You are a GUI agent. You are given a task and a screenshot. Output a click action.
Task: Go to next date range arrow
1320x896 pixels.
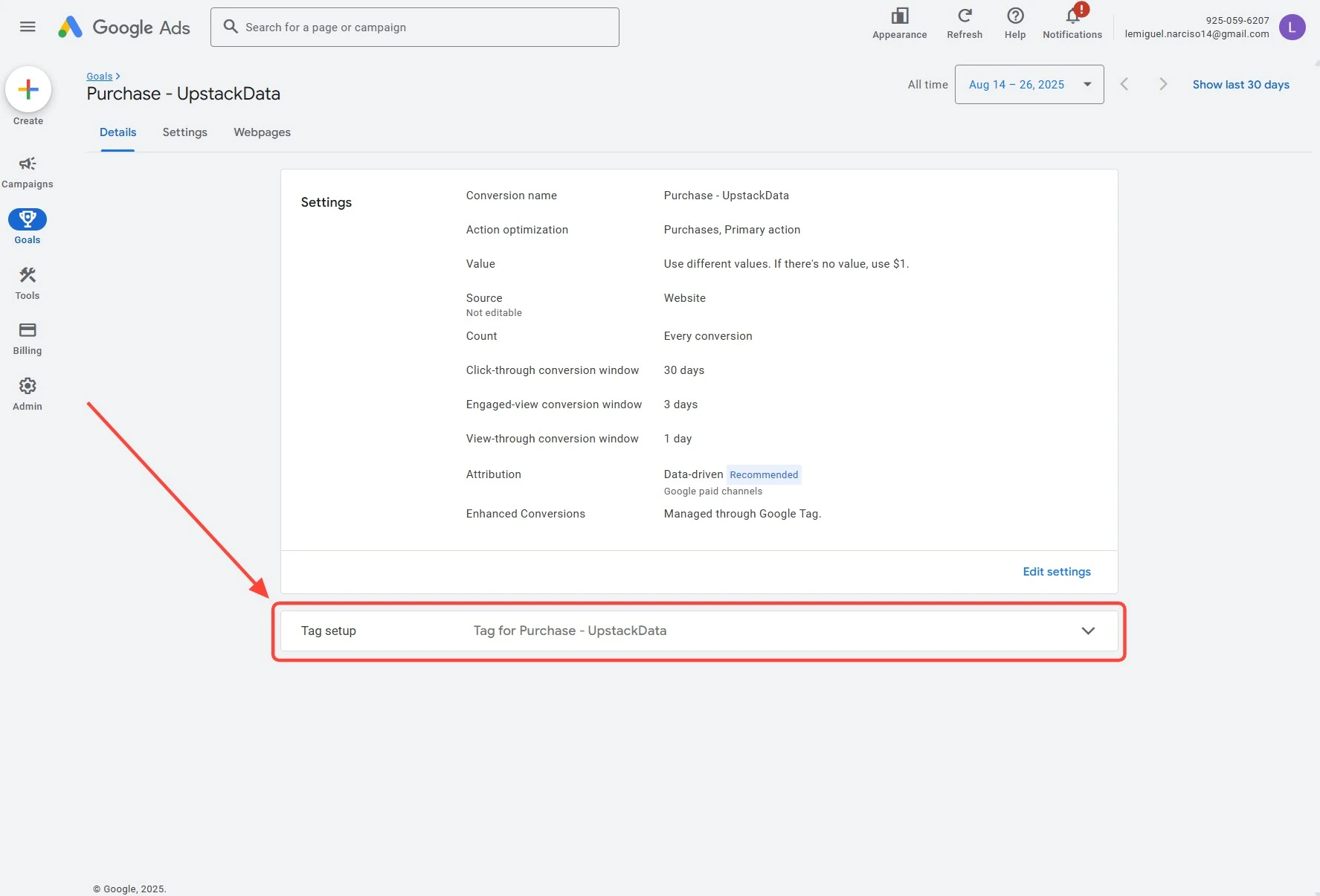pos(1163,85)
